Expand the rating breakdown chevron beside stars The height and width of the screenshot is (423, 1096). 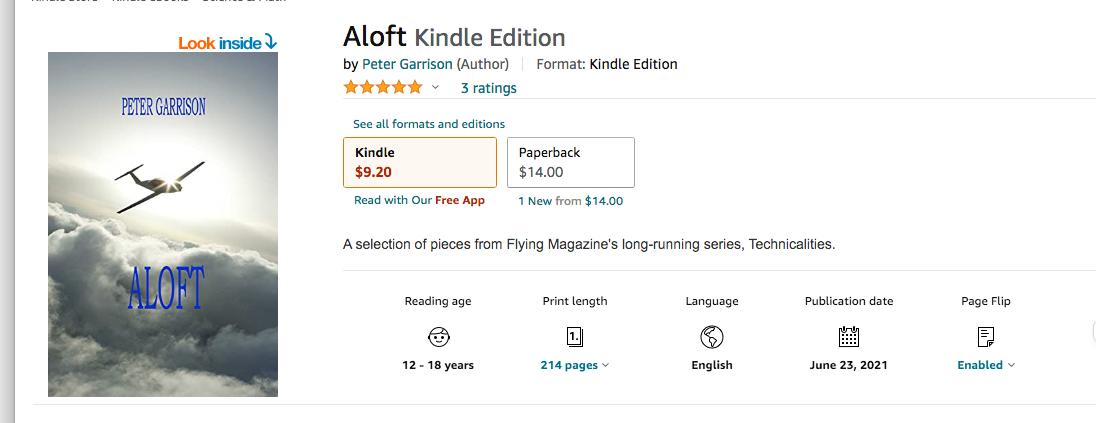pyautogui.click(x=435, y=88)
